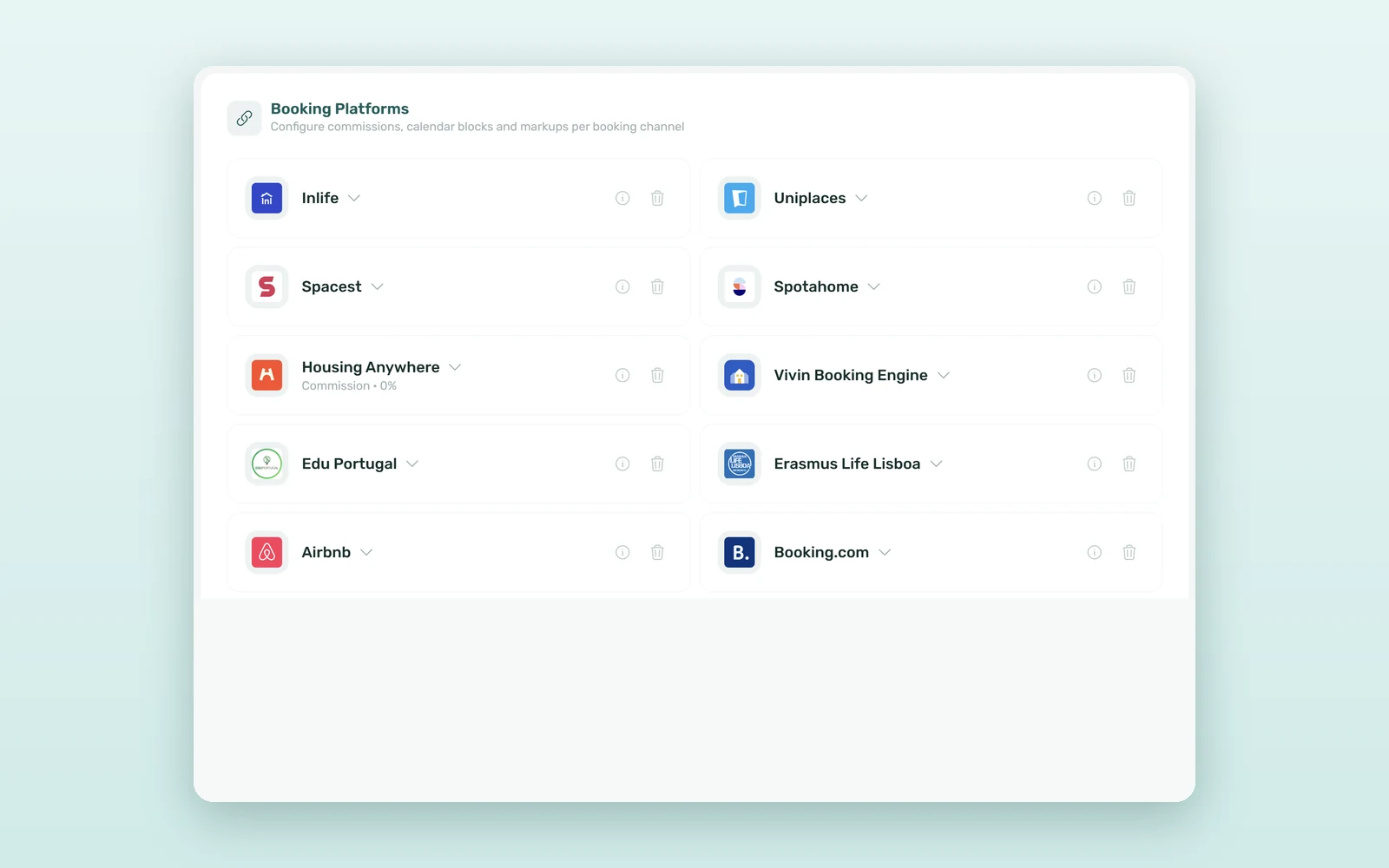This screenshot has height=868, width=1389.
Task: Click the info icon for Inlife
Action: click(622, 198)
